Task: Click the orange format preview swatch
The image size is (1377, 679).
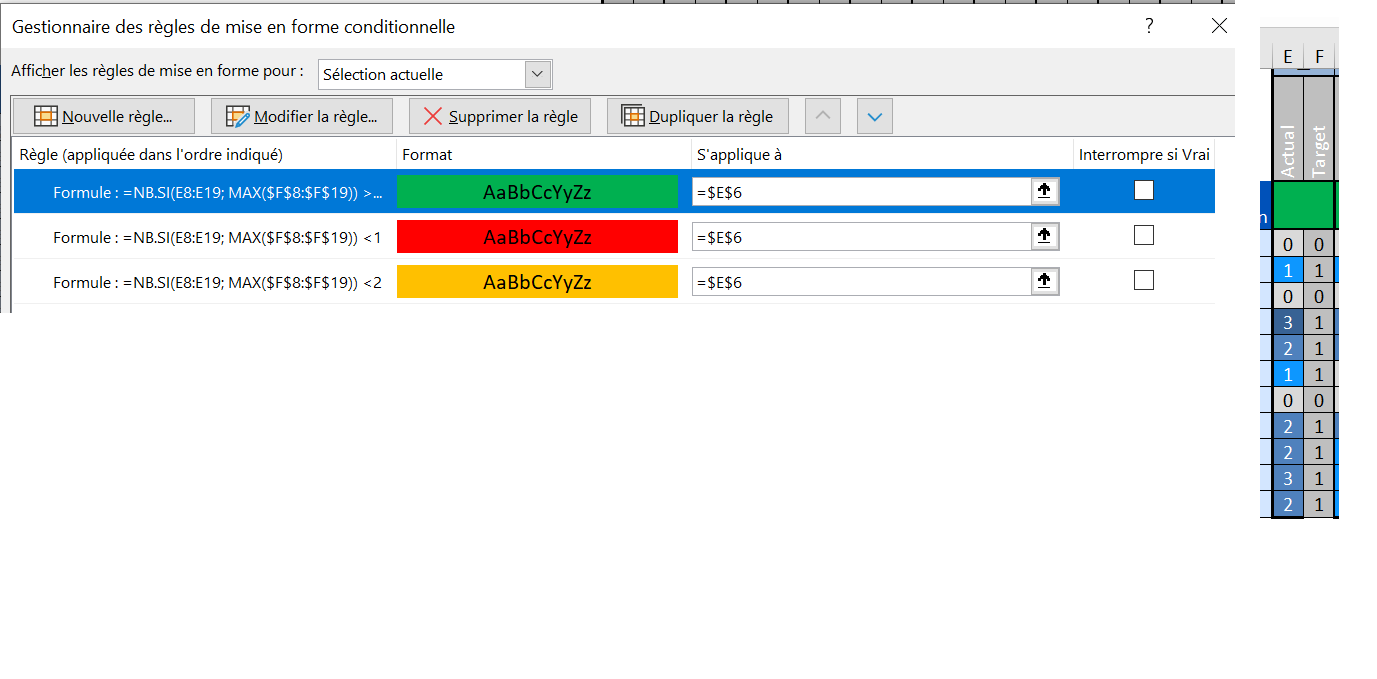Action: coord(537,282)
